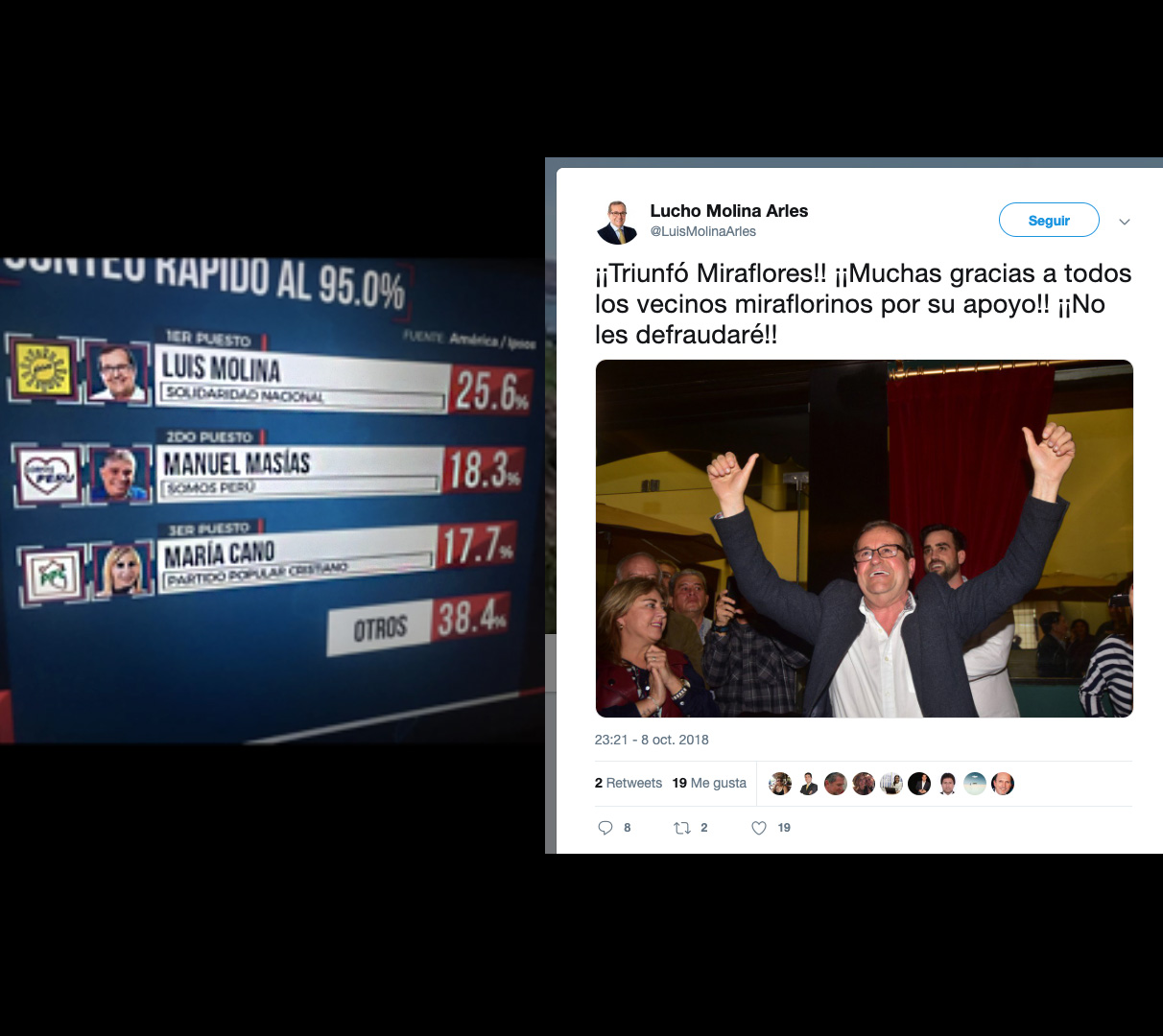Open the Lucho Molina Arles name link
Screen dimensions: 1163x1036
pyautogui.click(x=729, y=211)
